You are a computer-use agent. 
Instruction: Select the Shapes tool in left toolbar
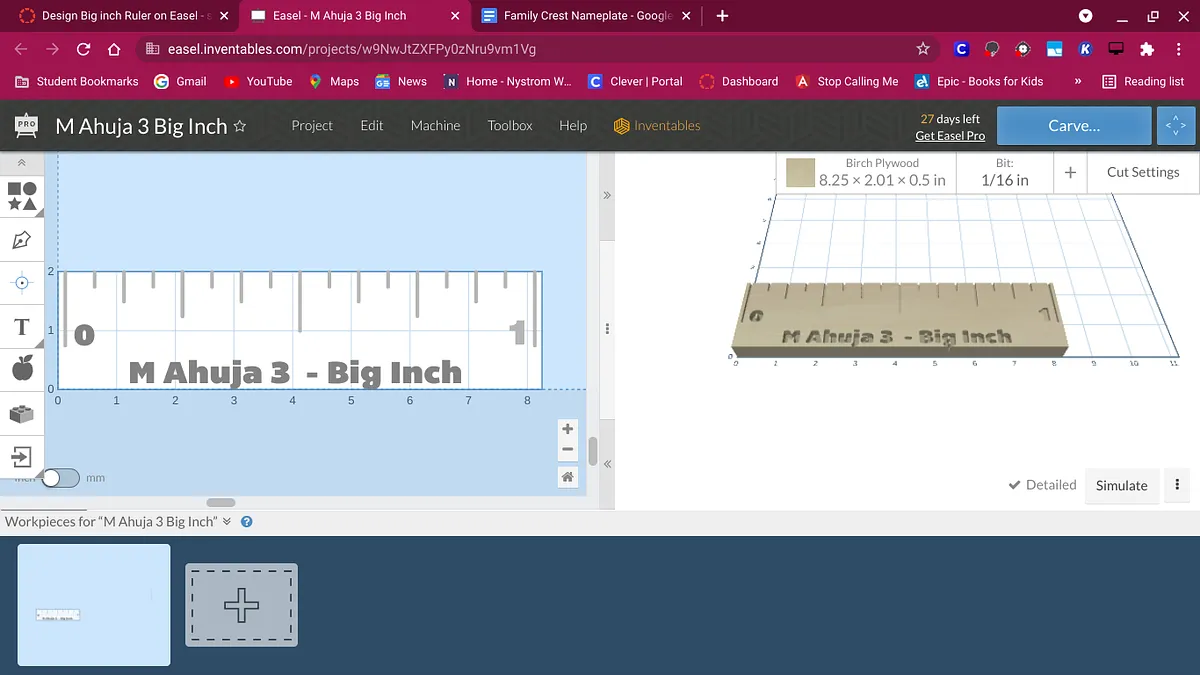point(22,195)
